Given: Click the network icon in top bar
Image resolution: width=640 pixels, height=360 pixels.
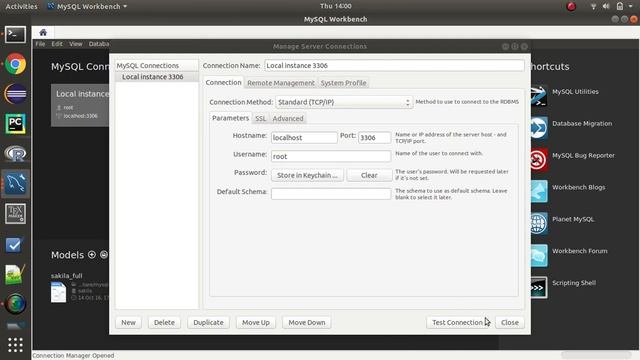Looking at the screenshot, I should (593, 6).
